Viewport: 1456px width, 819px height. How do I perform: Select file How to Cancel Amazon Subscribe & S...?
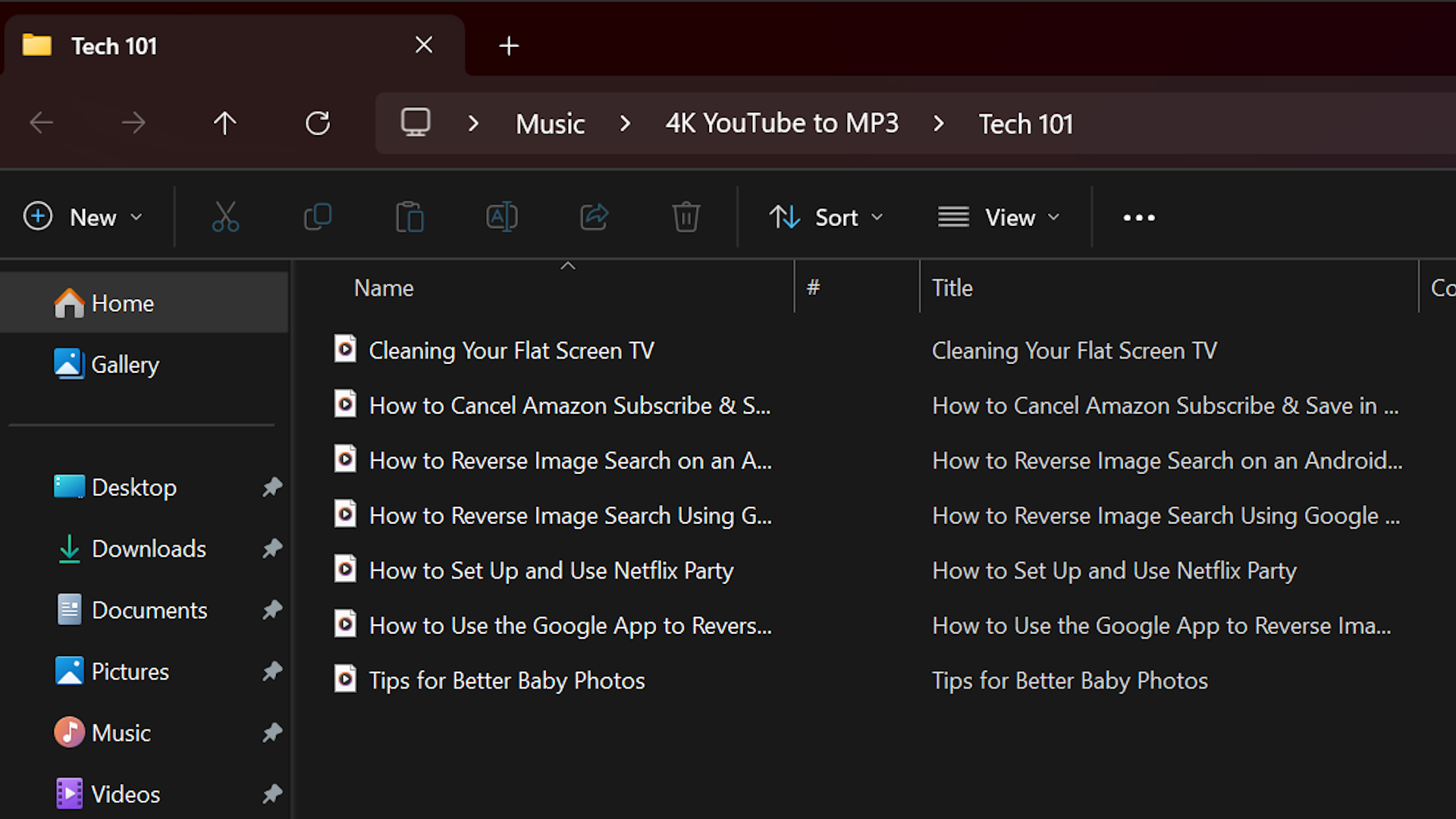pyautogui.click(x=570, y=406)
